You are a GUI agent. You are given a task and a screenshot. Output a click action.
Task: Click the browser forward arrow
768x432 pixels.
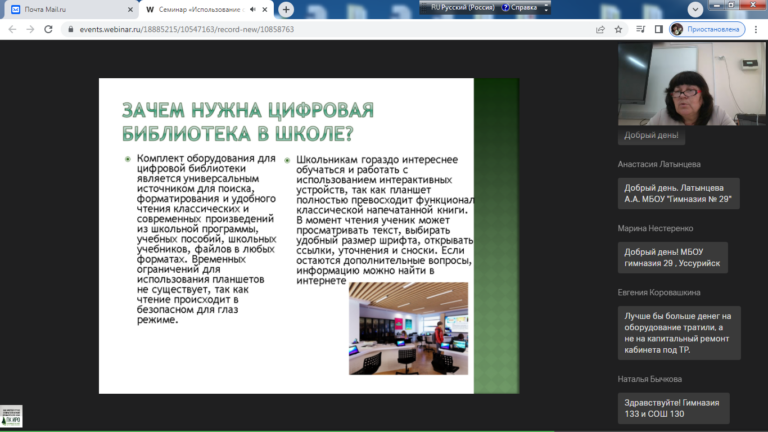coord(31,29)
